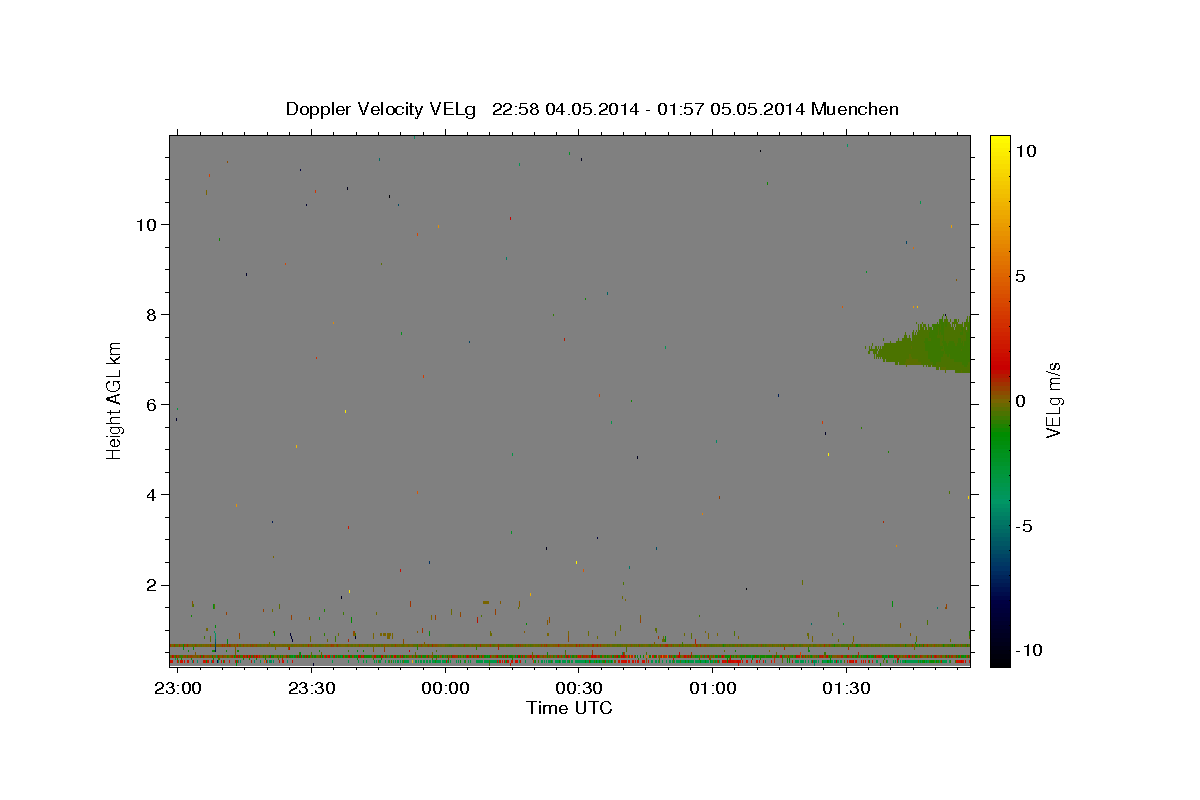1200x800 pixels.
Task: Click the height tick label 2
Action: click(x=151, y=584)
